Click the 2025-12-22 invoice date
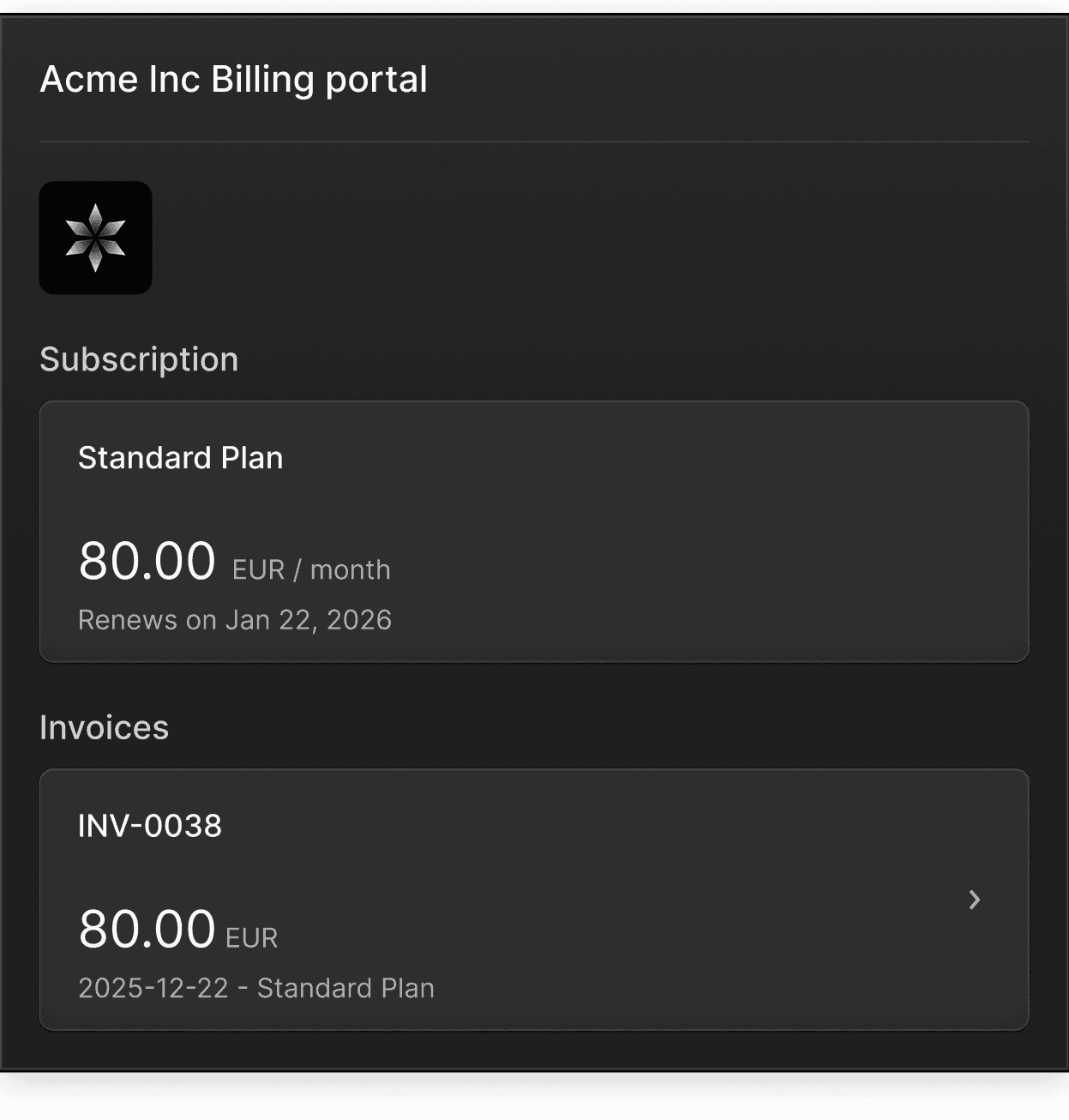 (x=153, y=988)
